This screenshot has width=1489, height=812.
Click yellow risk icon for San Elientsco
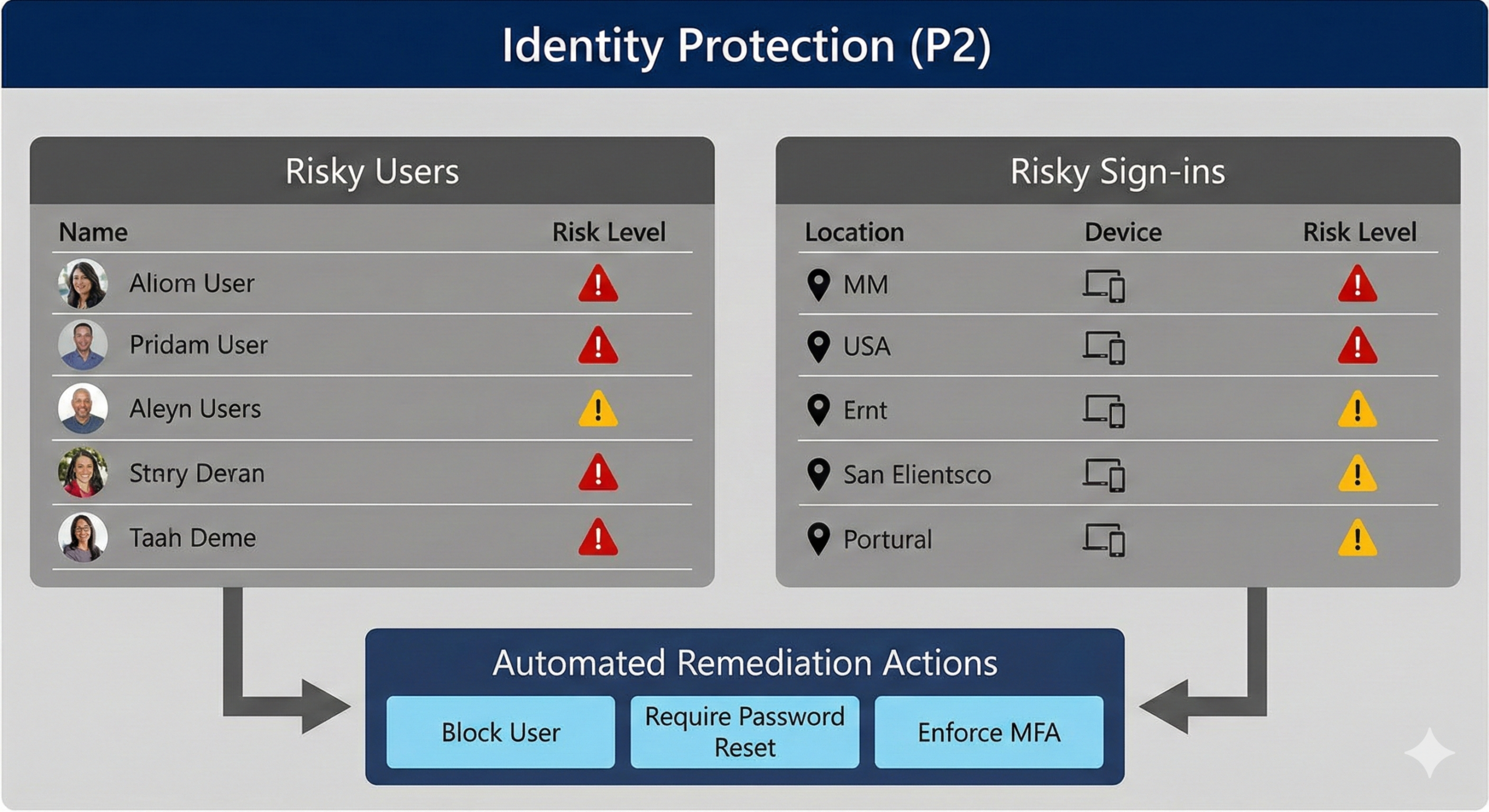click(x=1357, y=475)
